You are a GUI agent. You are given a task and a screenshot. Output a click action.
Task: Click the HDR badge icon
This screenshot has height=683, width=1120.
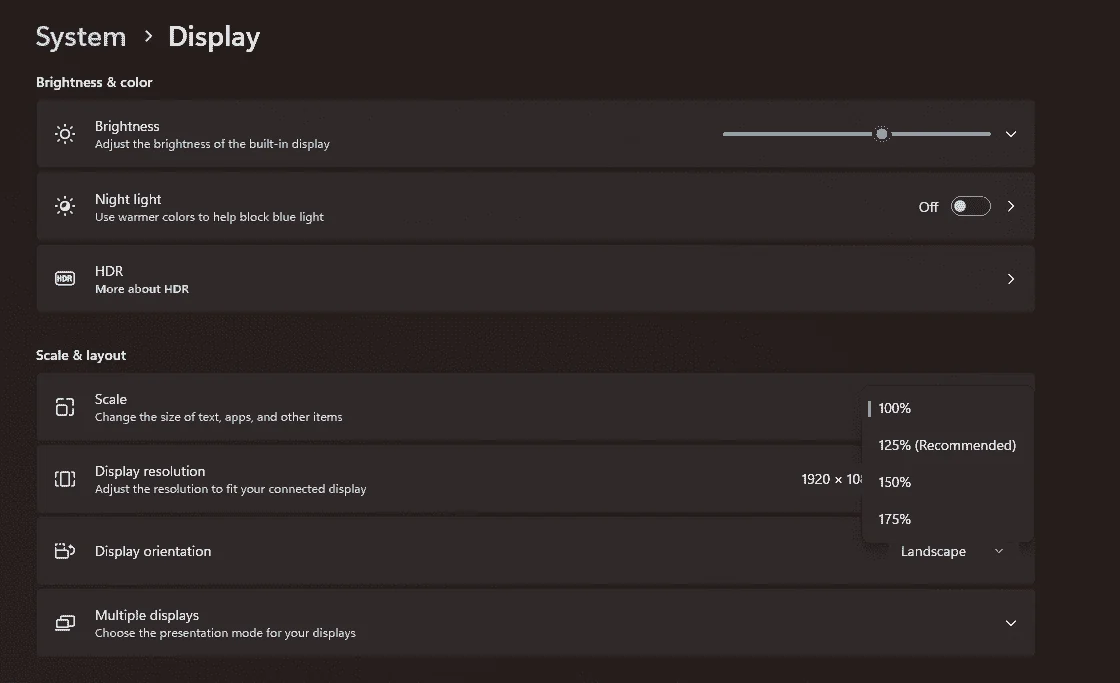click(65, 279)
